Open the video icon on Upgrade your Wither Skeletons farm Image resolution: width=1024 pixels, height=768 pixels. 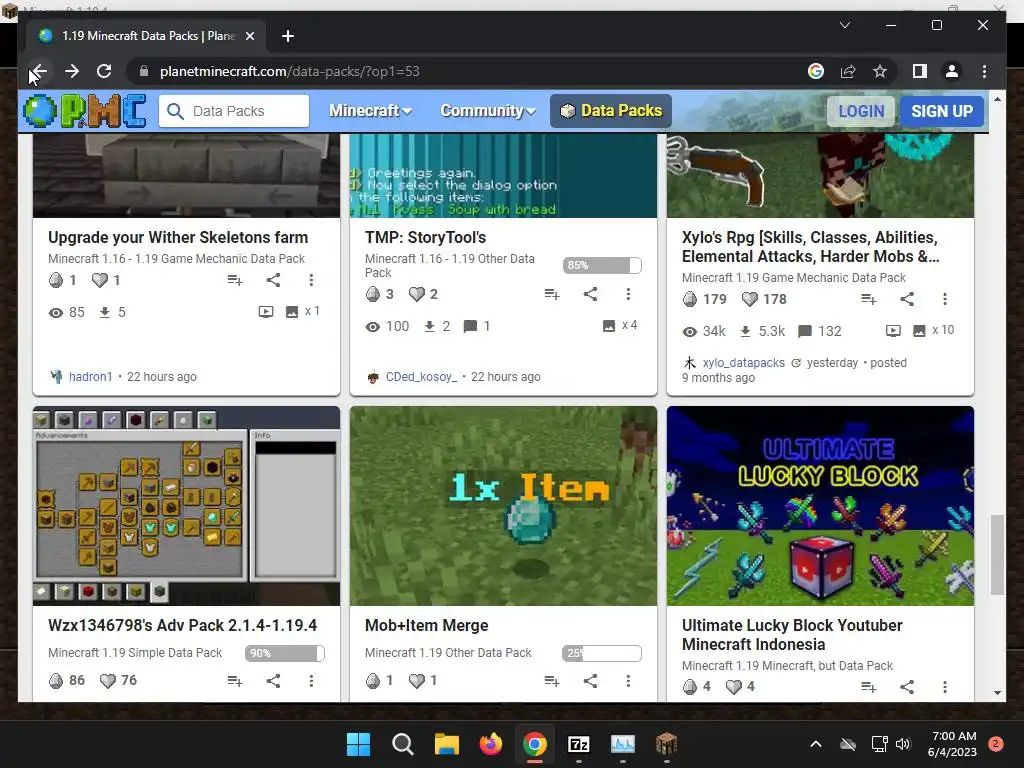(266, 312)
